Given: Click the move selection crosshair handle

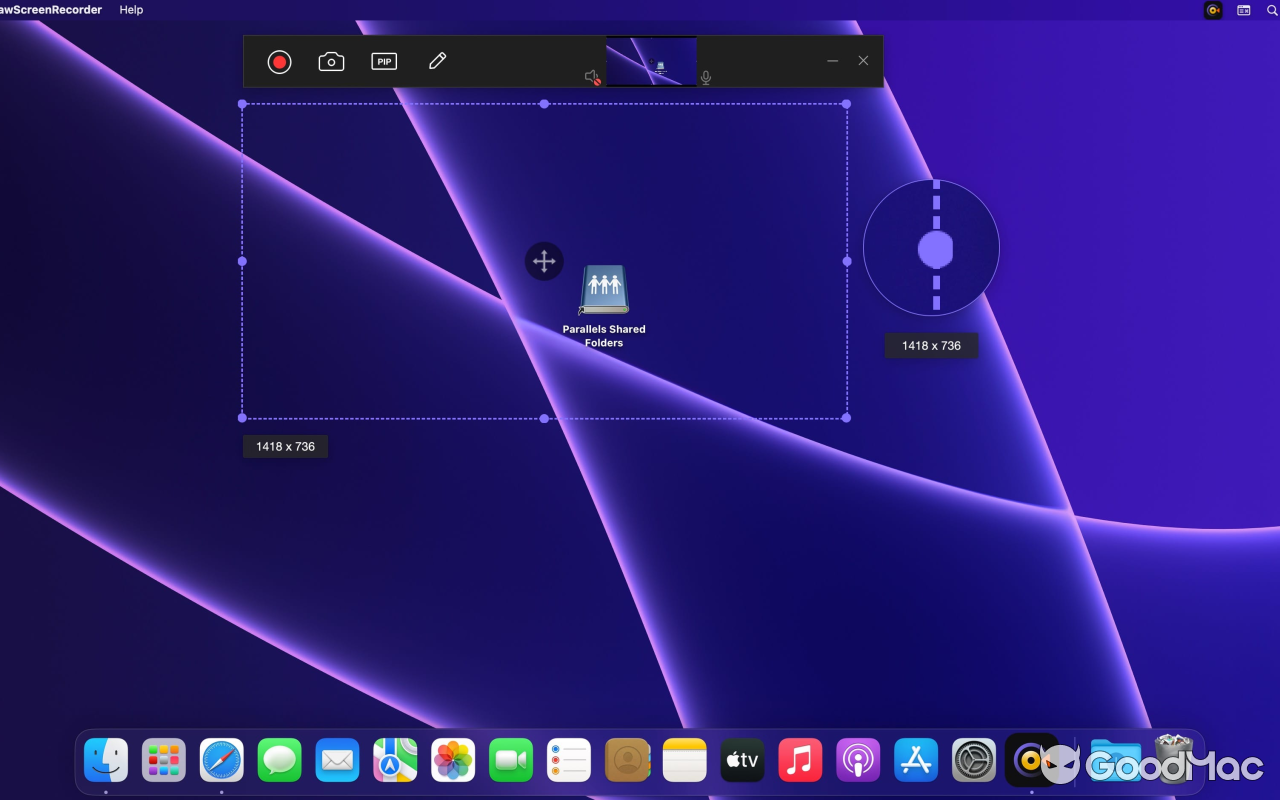Looking at the screenshot, I should point(544,261).
